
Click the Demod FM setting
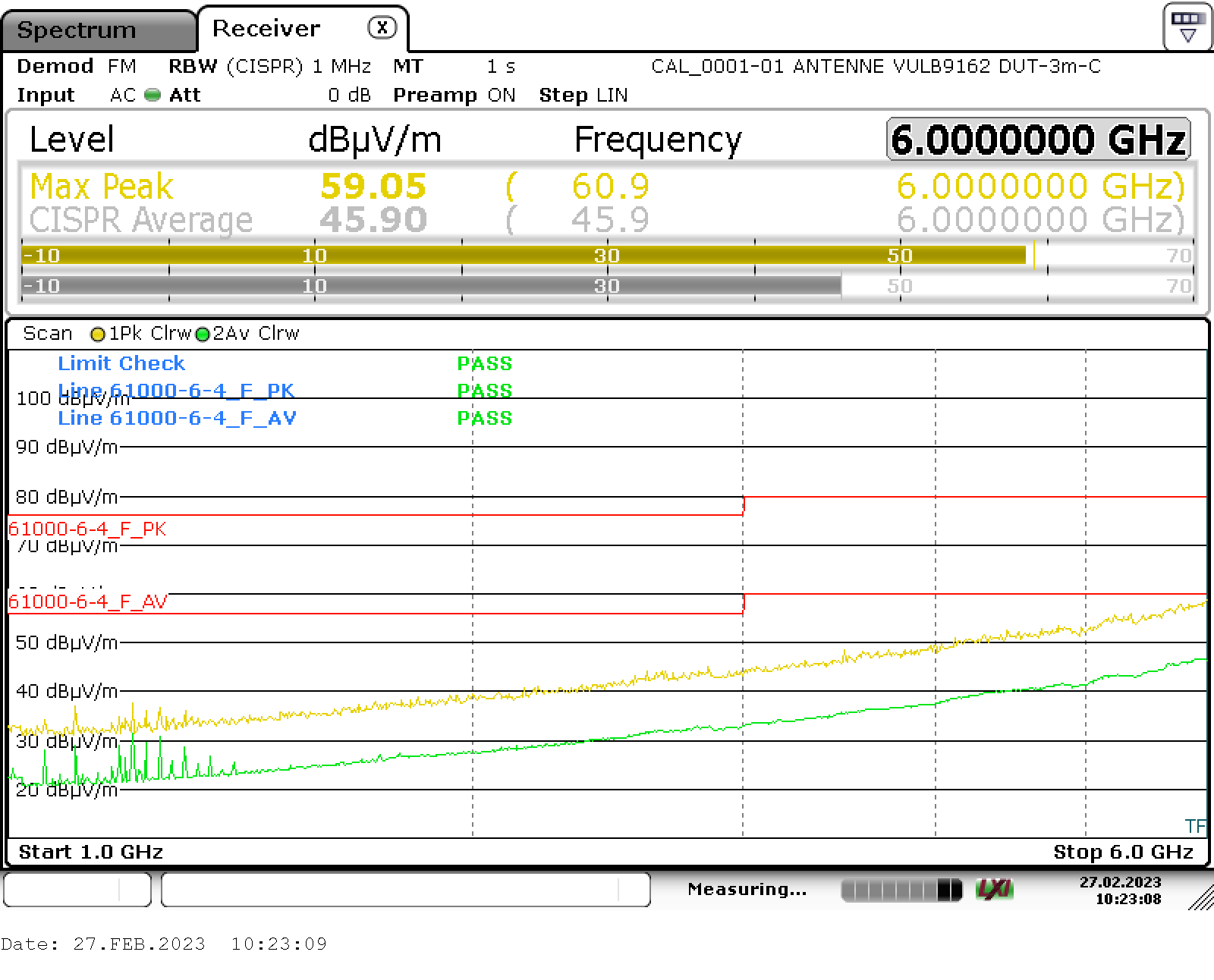(77, 67)
